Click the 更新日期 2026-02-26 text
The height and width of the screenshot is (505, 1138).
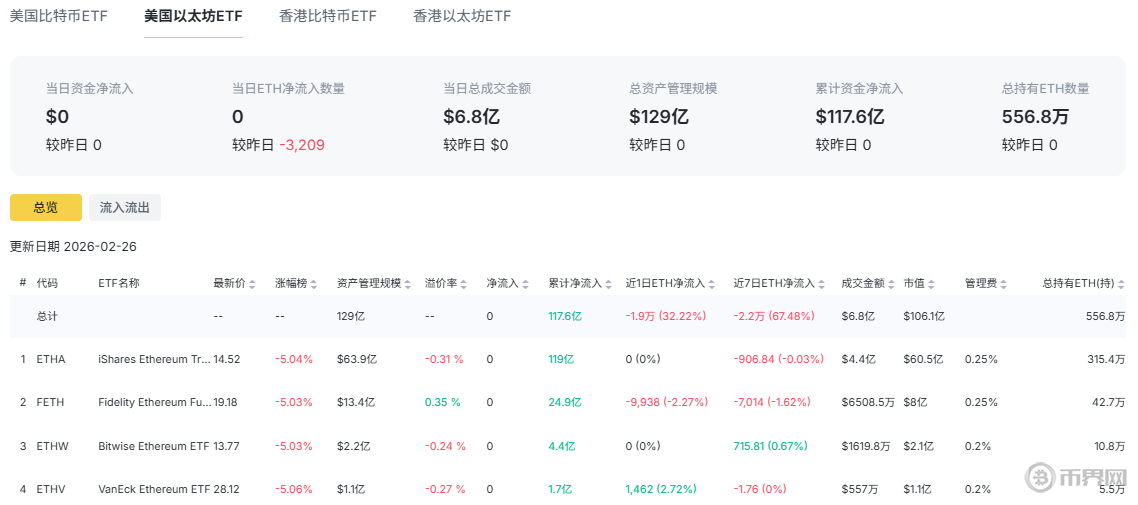[73, 247]
